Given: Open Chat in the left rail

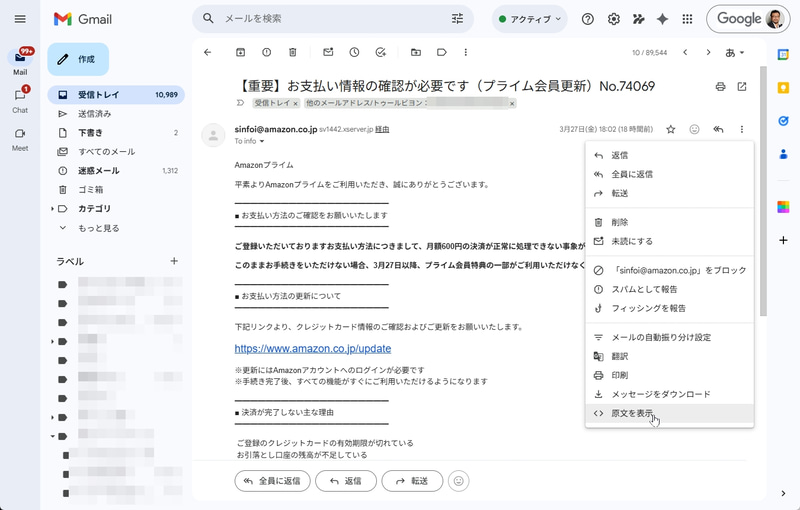Looking at the screenshot, I should pyautogui.click(x=20, y=99).
